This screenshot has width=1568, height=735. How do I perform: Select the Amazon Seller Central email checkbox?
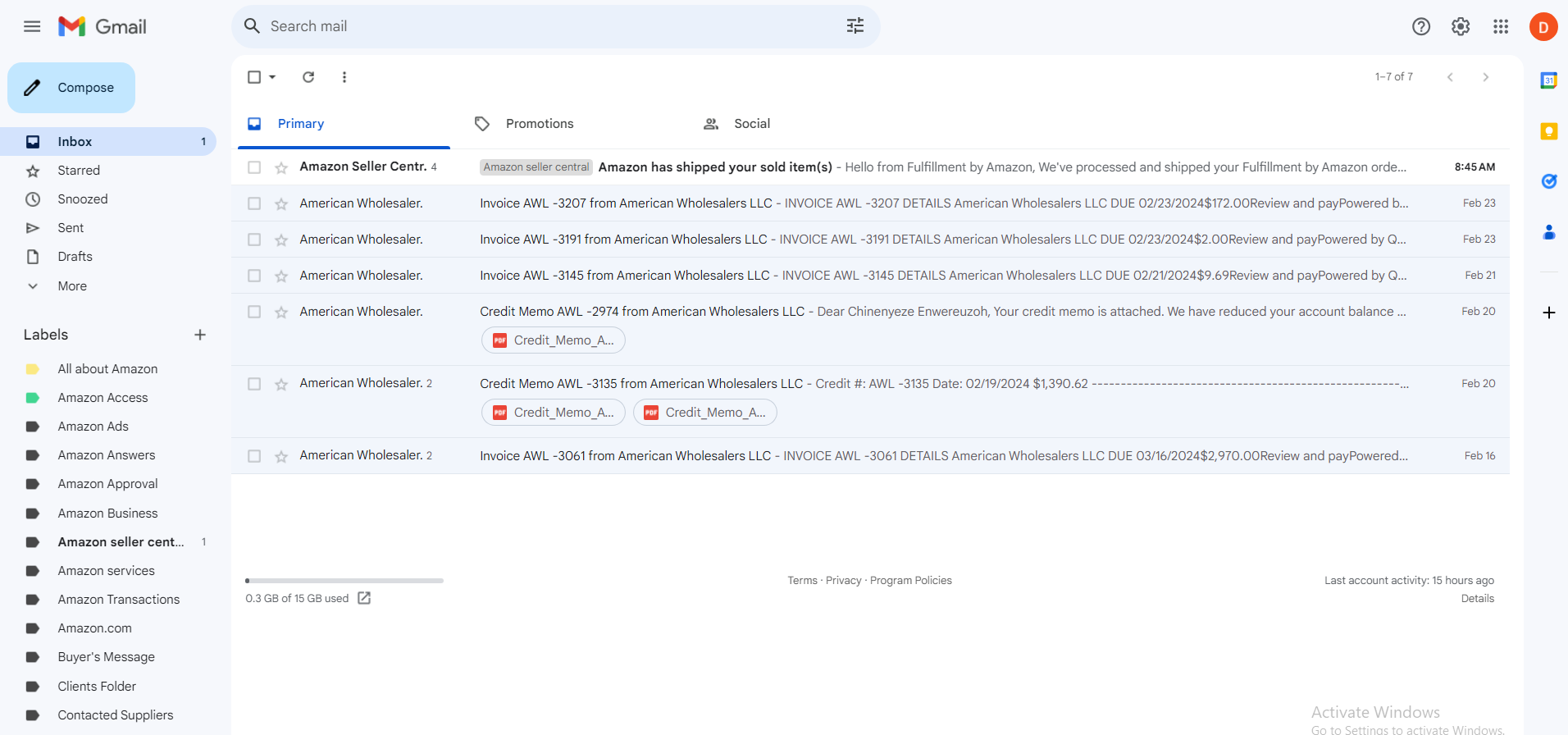(x=254, y=167)
